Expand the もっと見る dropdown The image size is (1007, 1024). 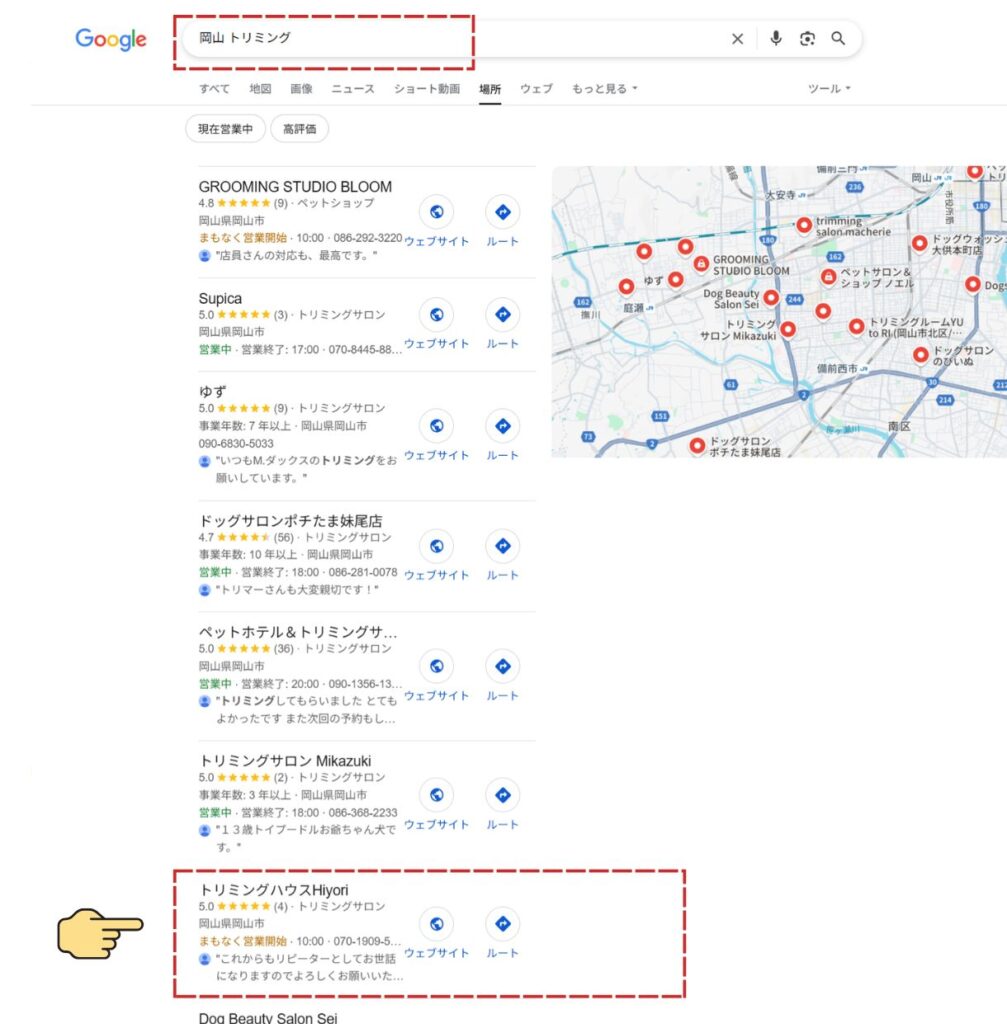(x=604, y=89)
